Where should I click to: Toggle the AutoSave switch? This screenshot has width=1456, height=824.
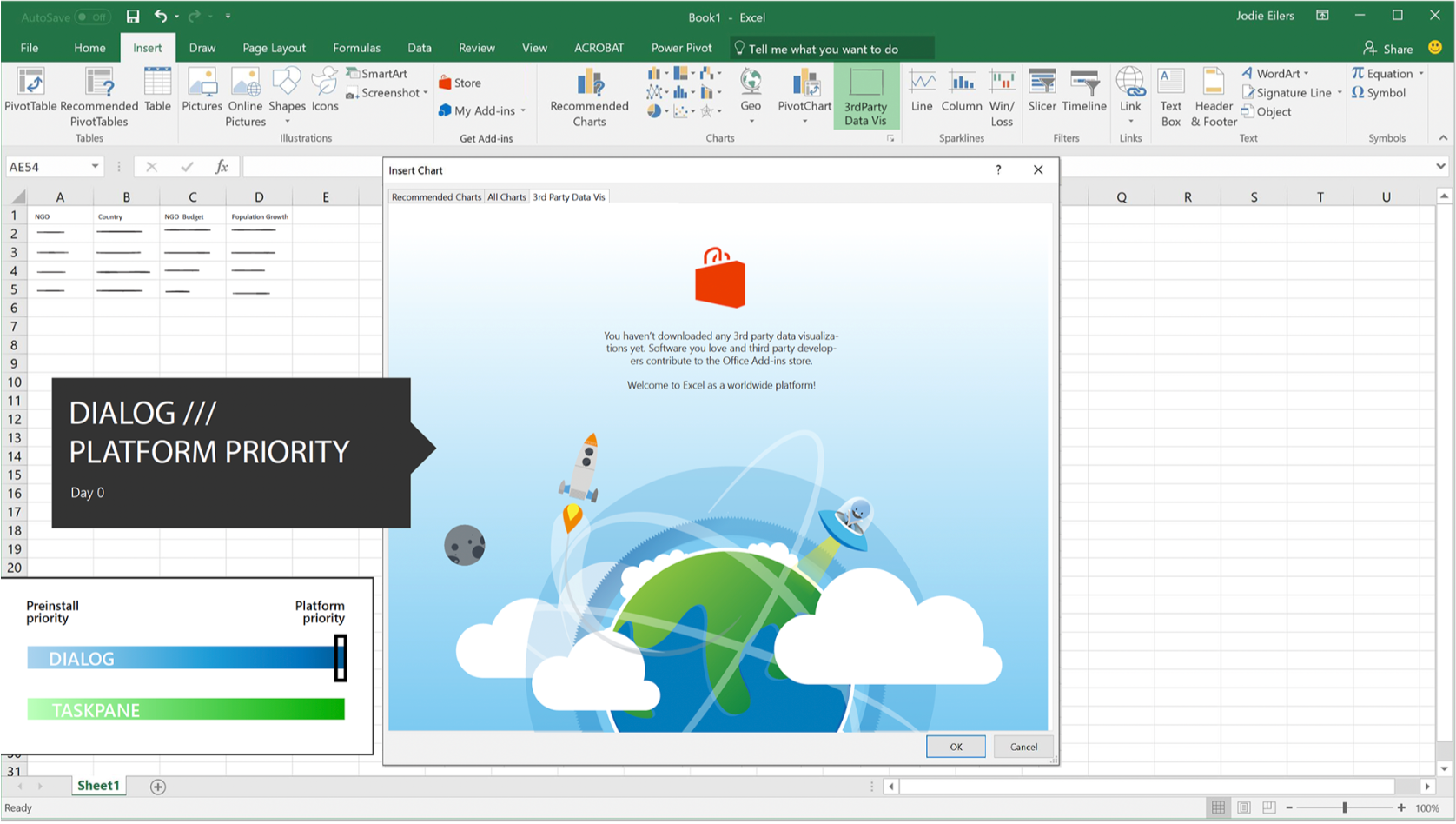(91, 17)
